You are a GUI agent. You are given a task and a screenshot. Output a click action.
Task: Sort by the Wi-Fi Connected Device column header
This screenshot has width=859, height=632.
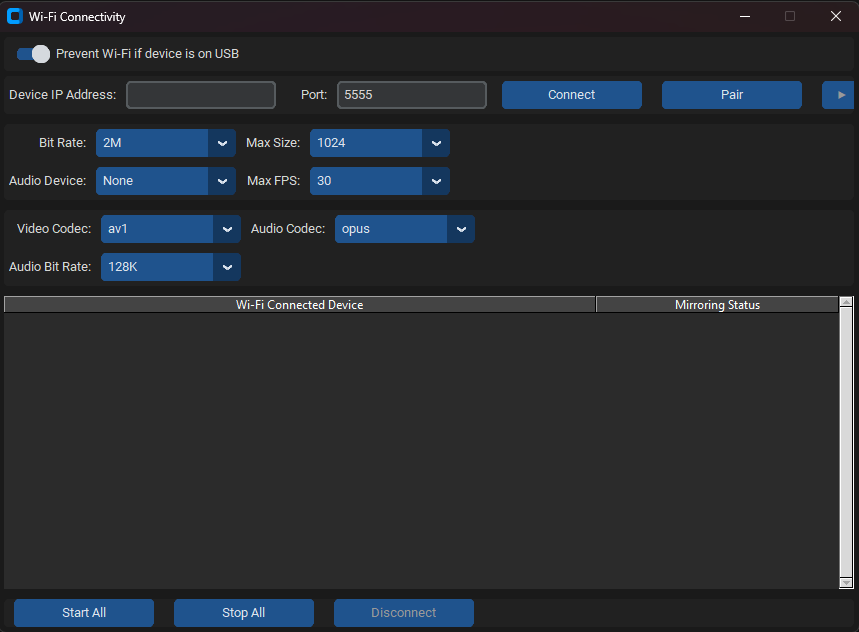pyautogui.click(x=300, y=304)
